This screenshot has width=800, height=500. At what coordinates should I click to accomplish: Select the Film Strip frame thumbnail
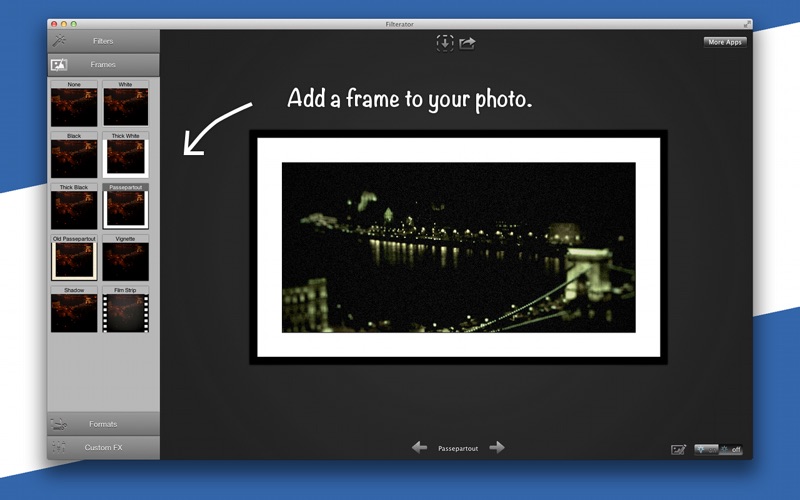coord(126,310)
